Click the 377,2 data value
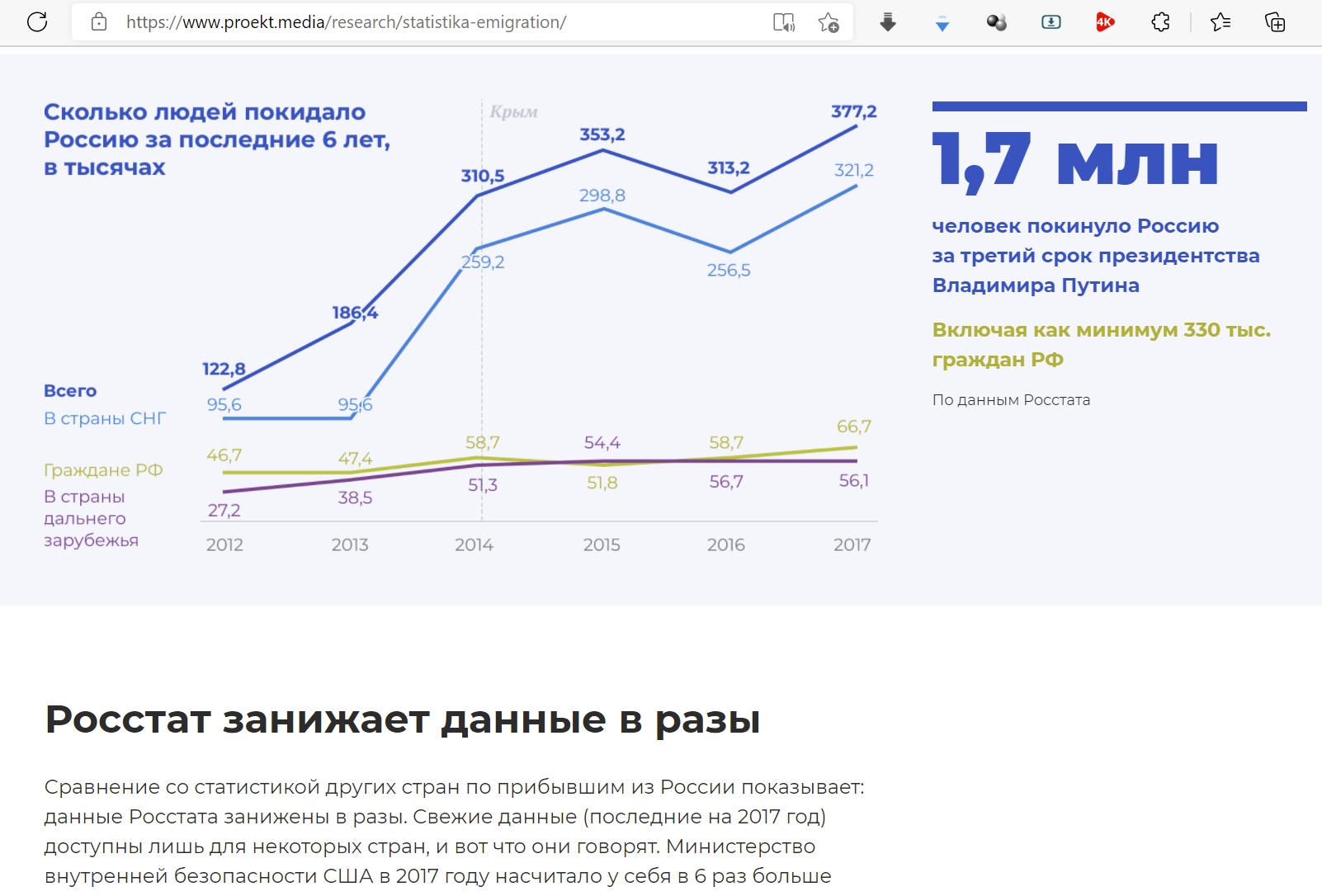Image resolution: width=1322 pixels, height=896 pixels. pos(854,111)
